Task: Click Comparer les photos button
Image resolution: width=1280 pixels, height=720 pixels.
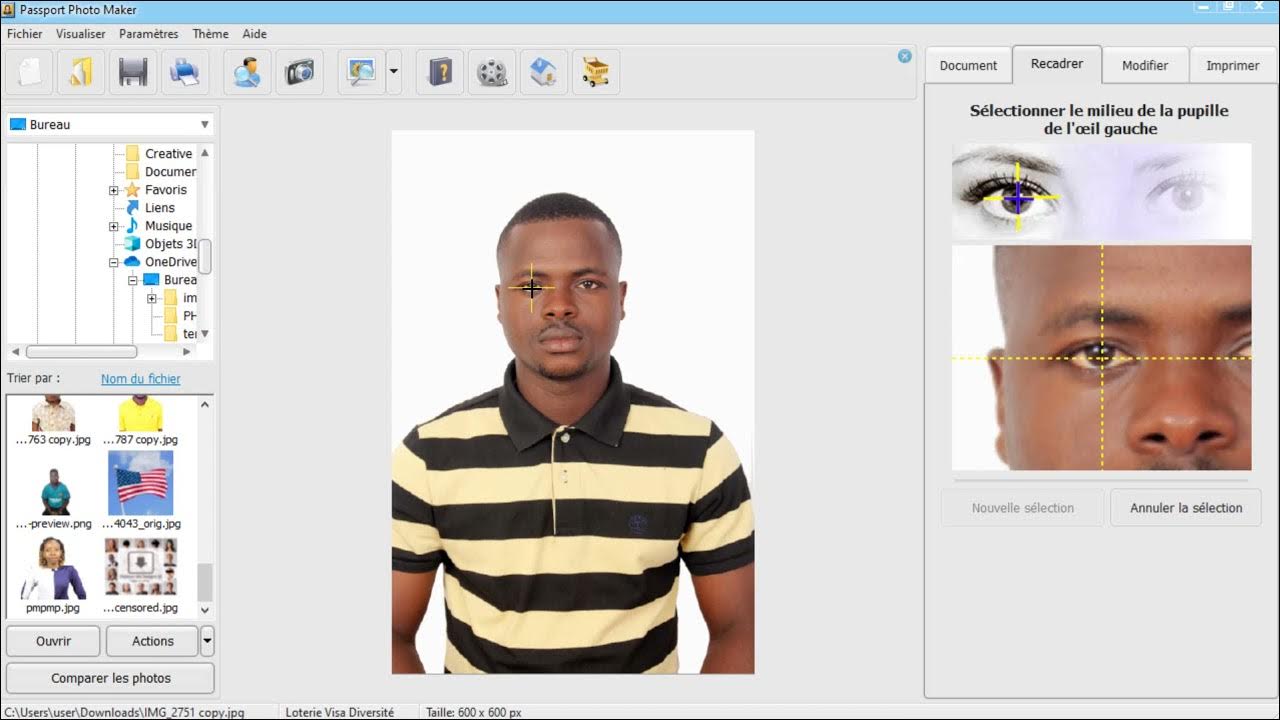Action: [x=111, y=678]
